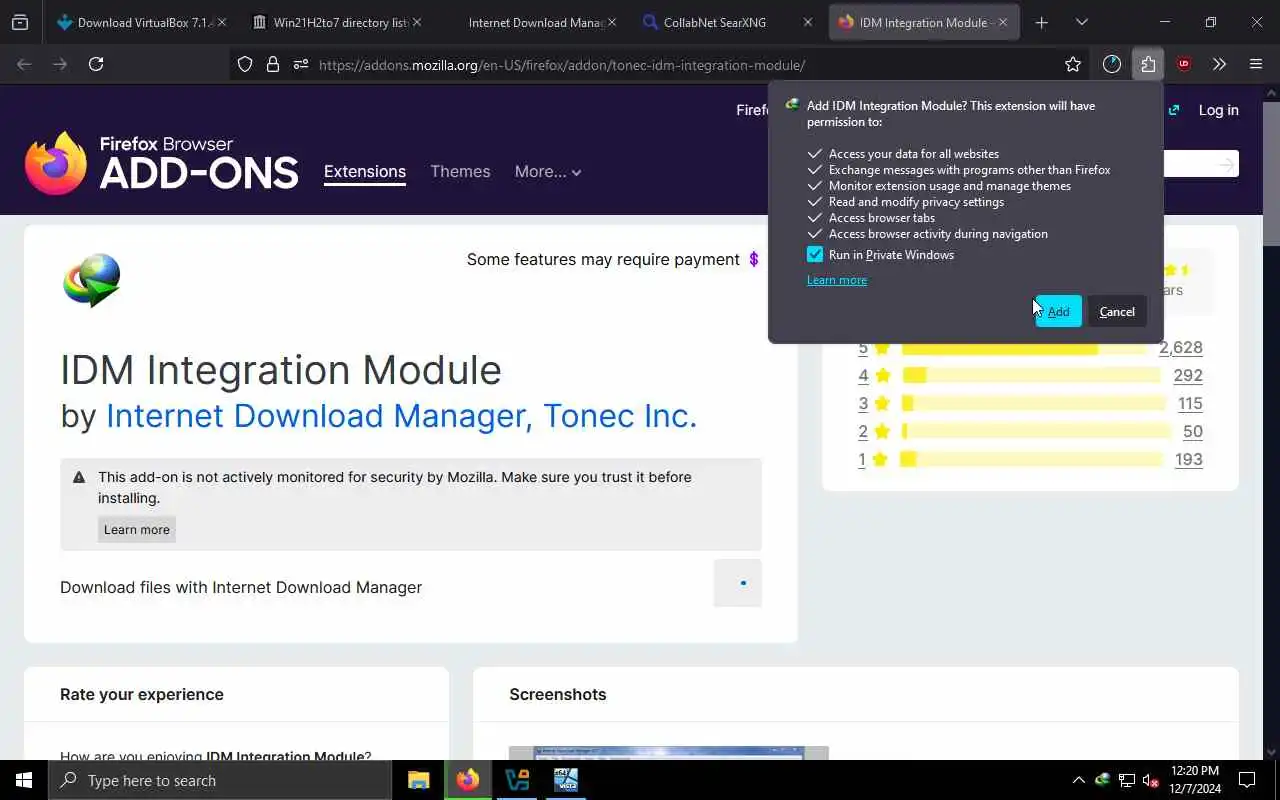The width and height of the screenshot is (1280, 800).
Task: Open uBlock Origin extension icon
Action: pos(1184,64)
